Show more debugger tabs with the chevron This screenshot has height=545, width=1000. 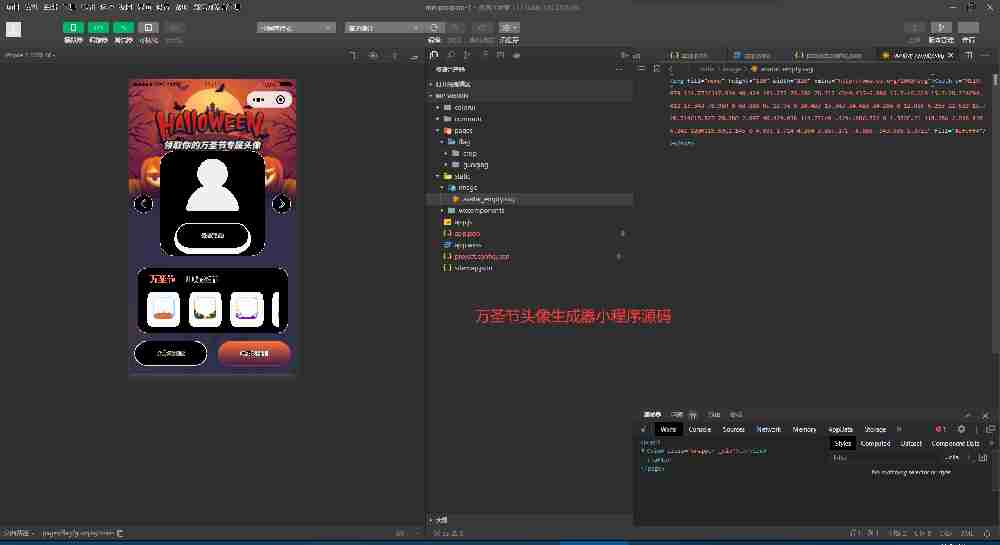click(899, 429)
